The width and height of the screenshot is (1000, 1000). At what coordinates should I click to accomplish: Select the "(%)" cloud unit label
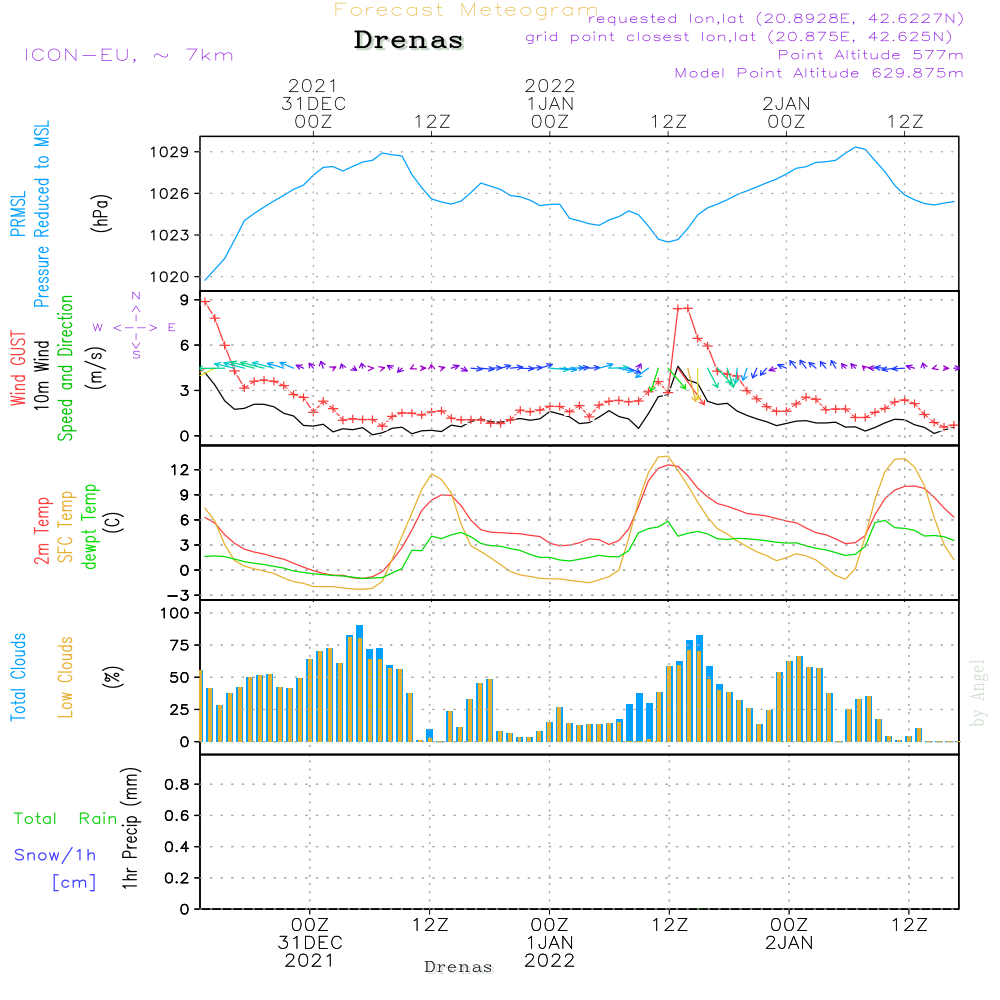[x=112, y=677]
